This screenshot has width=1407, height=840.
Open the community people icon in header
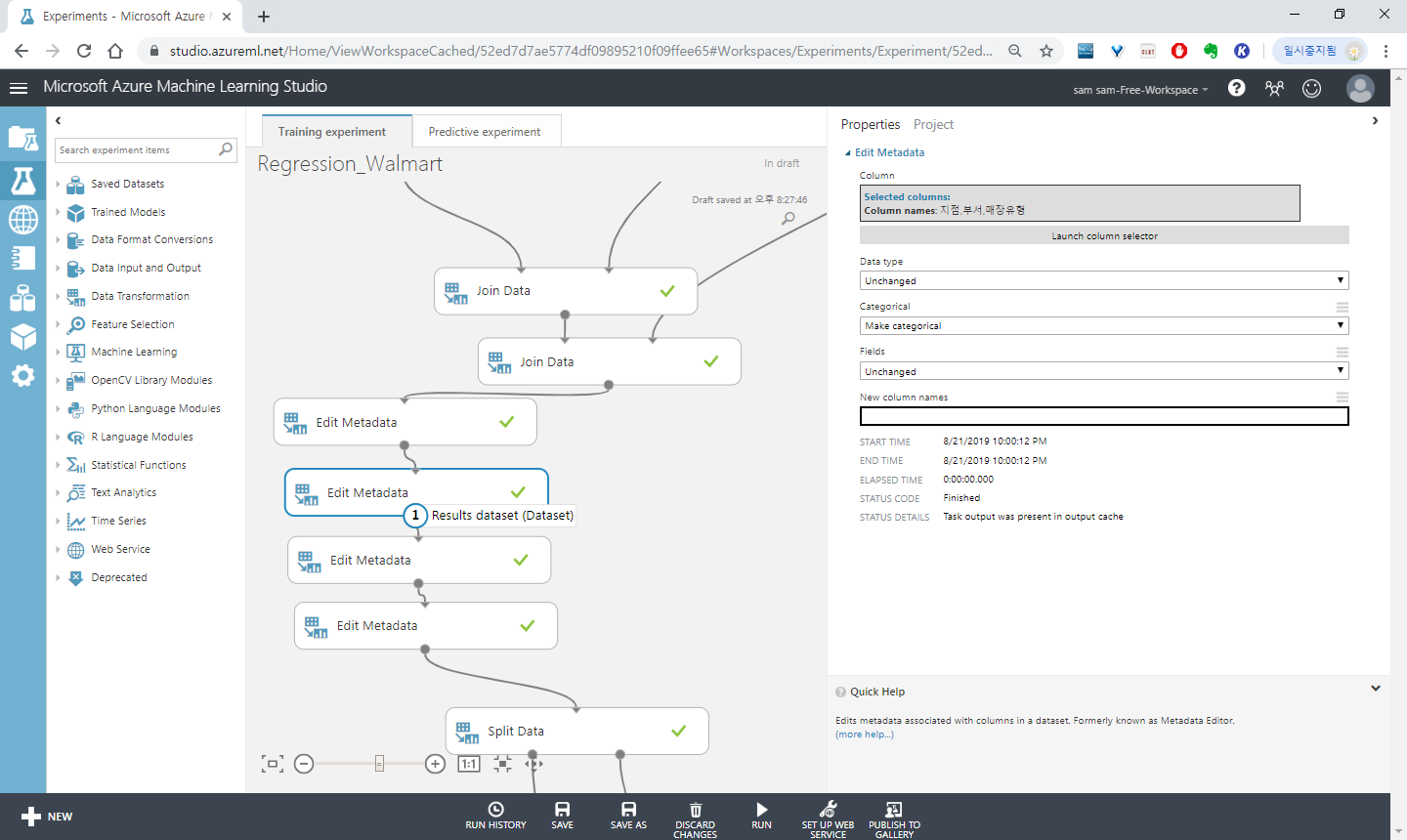[x=1274, y=88]
